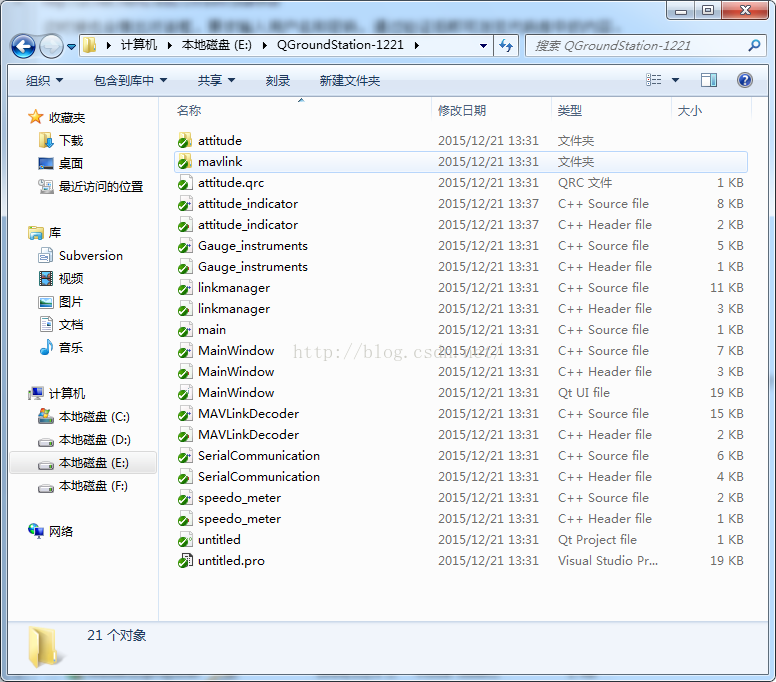The height and width of the screenshot is (682, 776).
Task: Click the untitled.pro file icon
Action: pos(185,561)
